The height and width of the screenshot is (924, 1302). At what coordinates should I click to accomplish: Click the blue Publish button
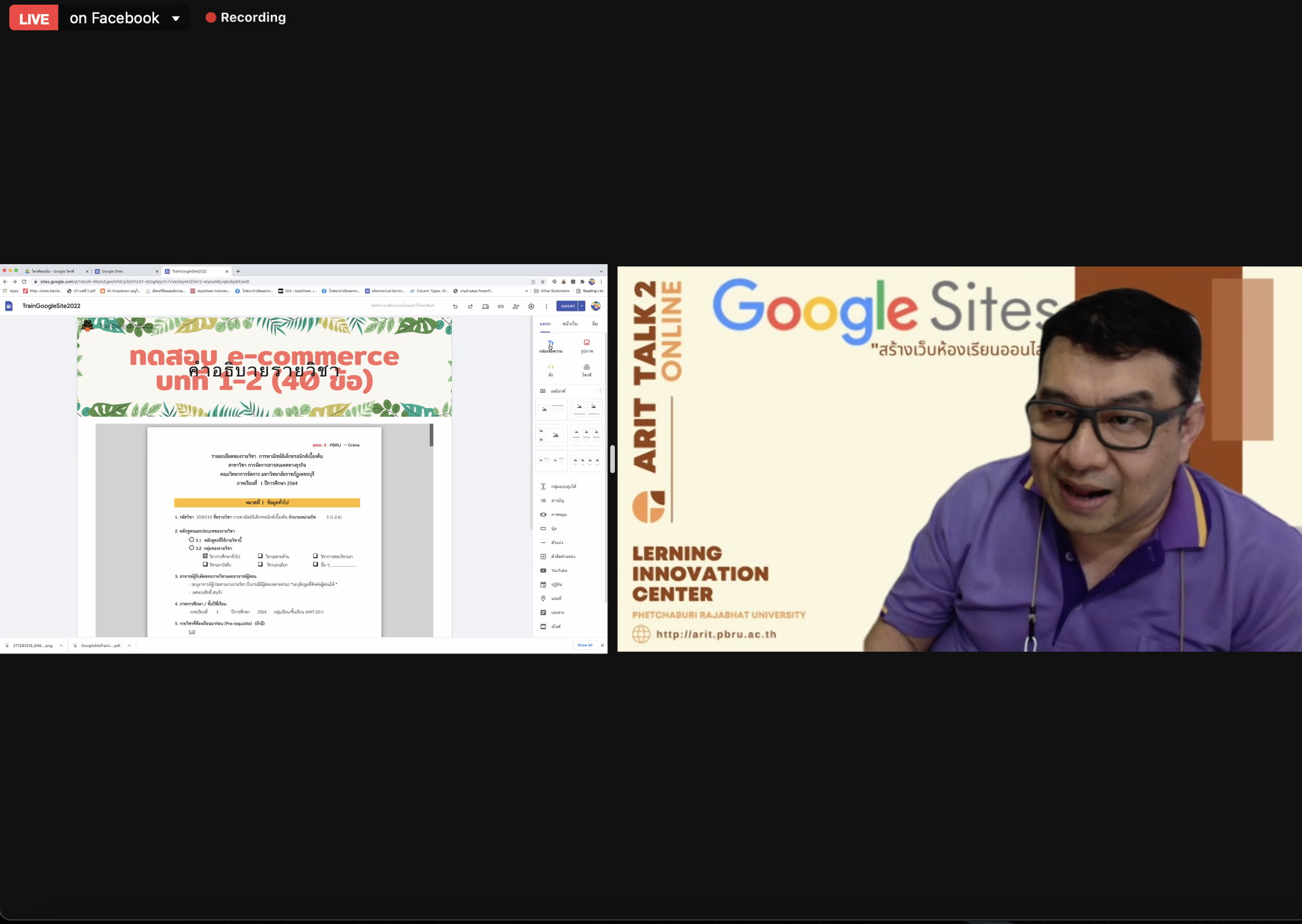[567, 306]
